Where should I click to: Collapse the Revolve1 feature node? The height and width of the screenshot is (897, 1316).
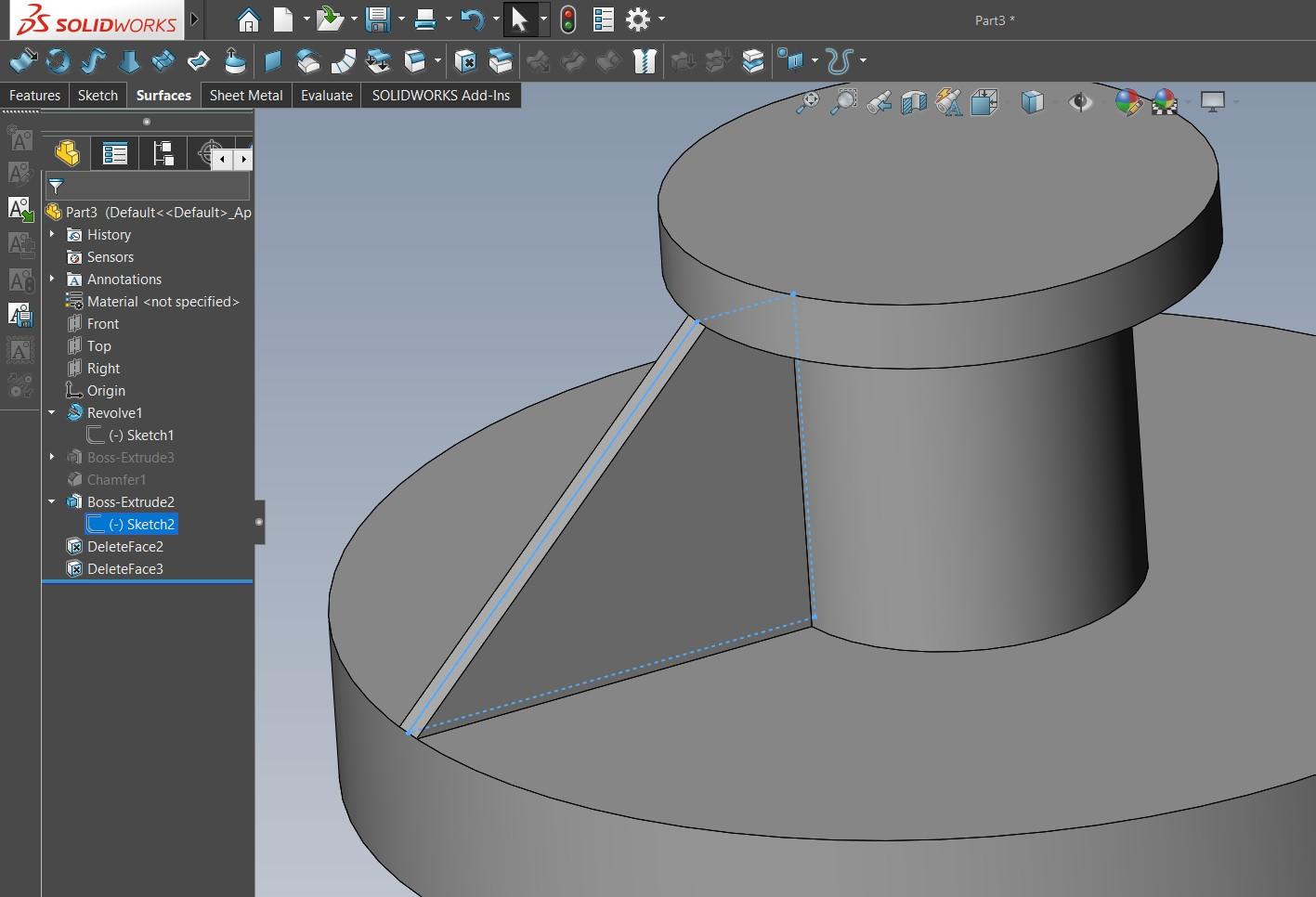click(x=52, y=413)
